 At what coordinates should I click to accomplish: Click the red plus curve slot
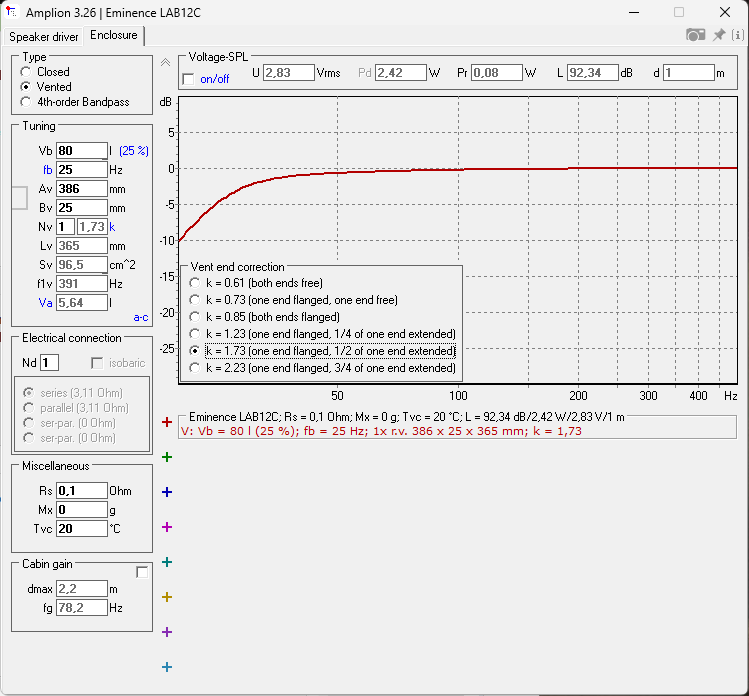pyautogui.click(x=167, y=422)
